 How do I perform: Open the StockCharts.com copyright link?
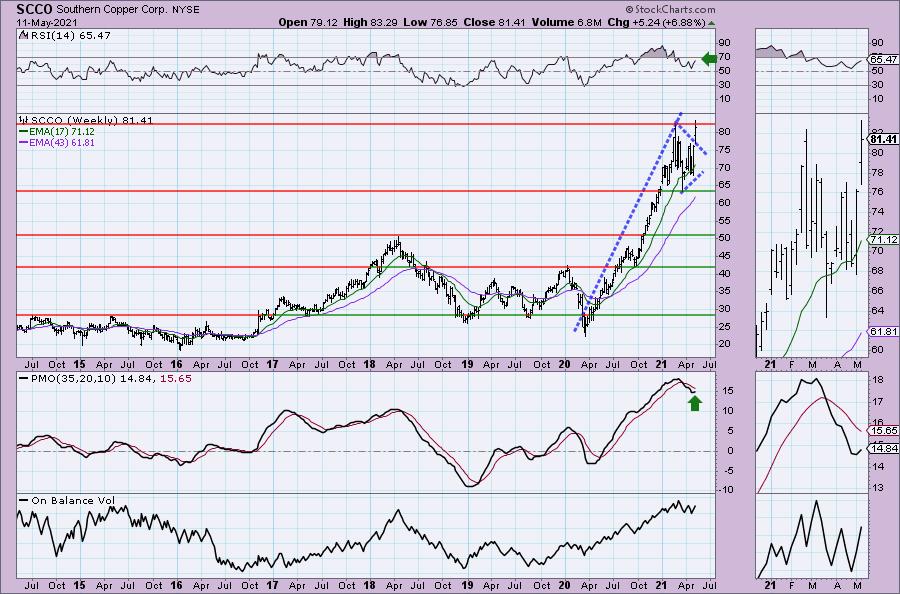[670, 9]
